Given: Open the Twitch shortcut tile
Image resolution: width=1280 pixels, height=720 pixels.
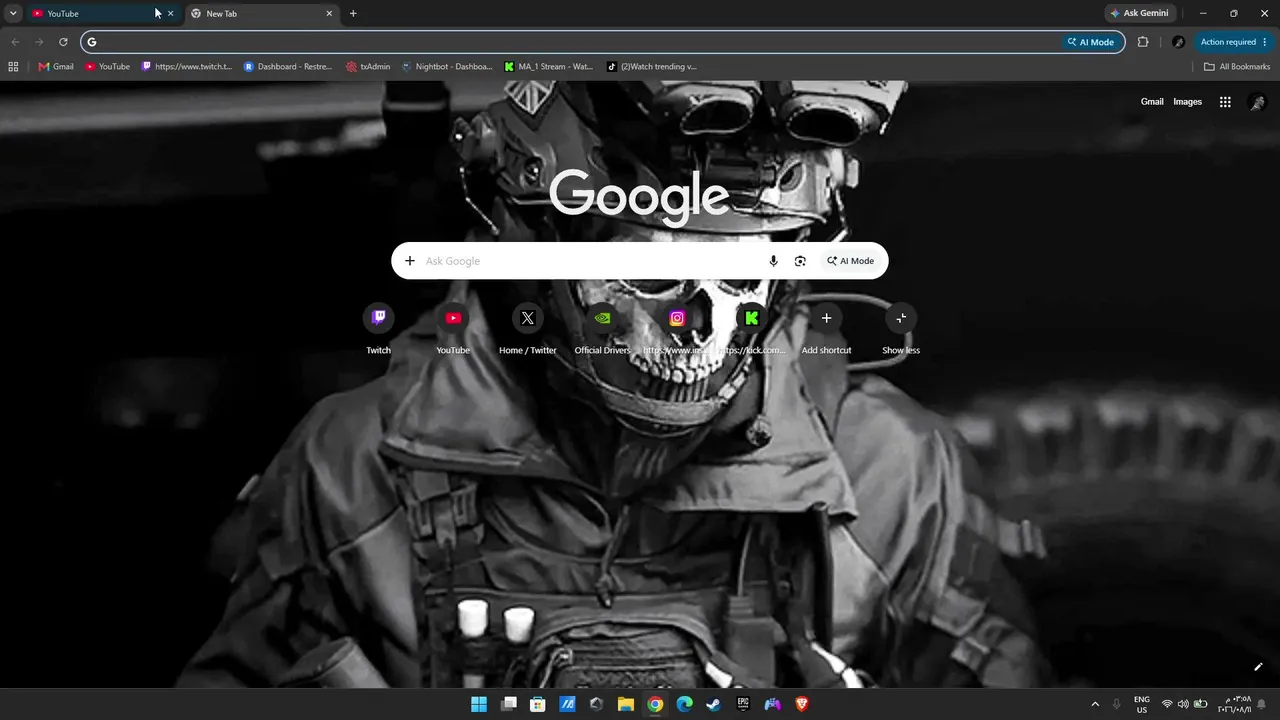Looking at the screenshot, I should pos(378,330).
